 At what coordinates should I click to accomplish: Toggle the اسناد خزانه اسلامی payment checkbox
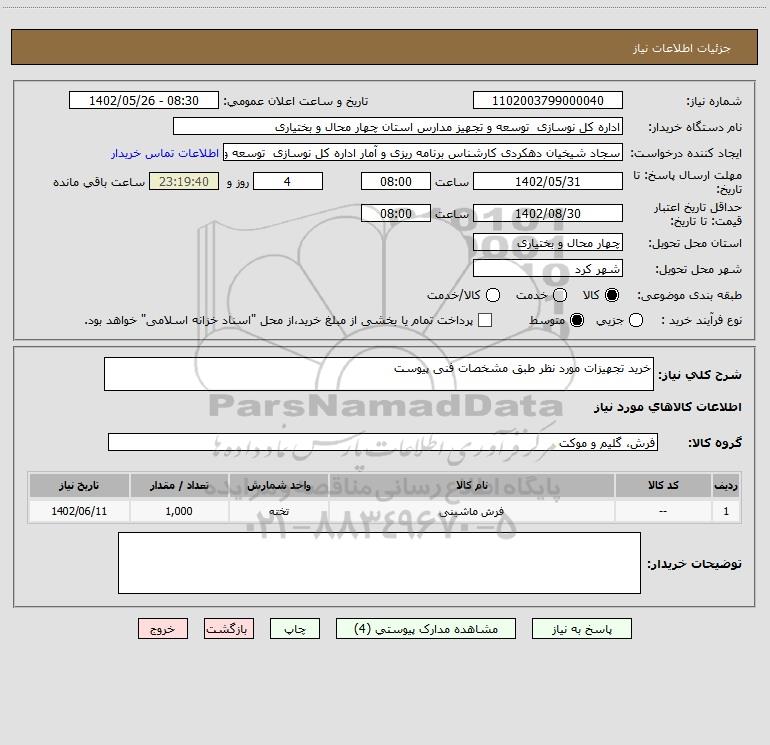pyautogui.click(x=485, y=320)
